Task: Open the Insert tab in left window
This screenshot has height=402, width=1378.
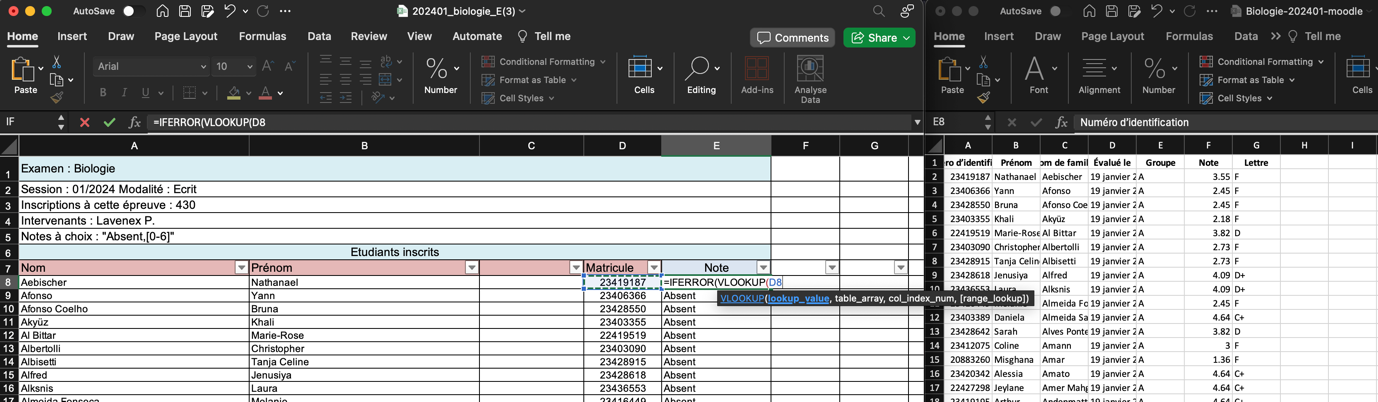Action: [72, 36]
